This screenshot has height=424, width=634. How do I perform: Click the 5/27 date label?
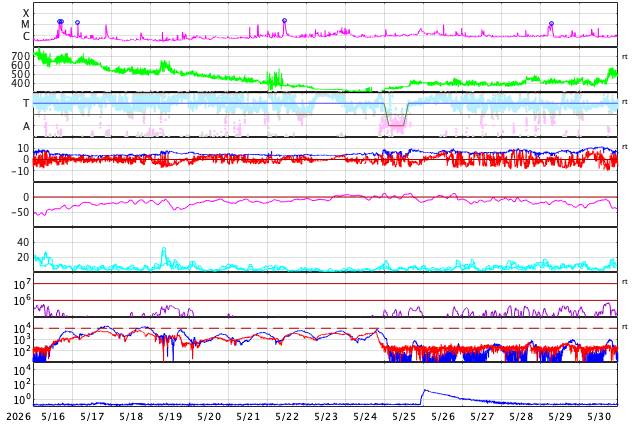[x=482, y=417]
